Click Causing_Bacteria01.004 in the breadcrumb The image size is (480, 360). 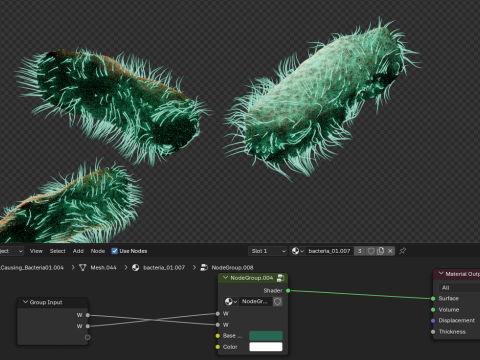32,268
